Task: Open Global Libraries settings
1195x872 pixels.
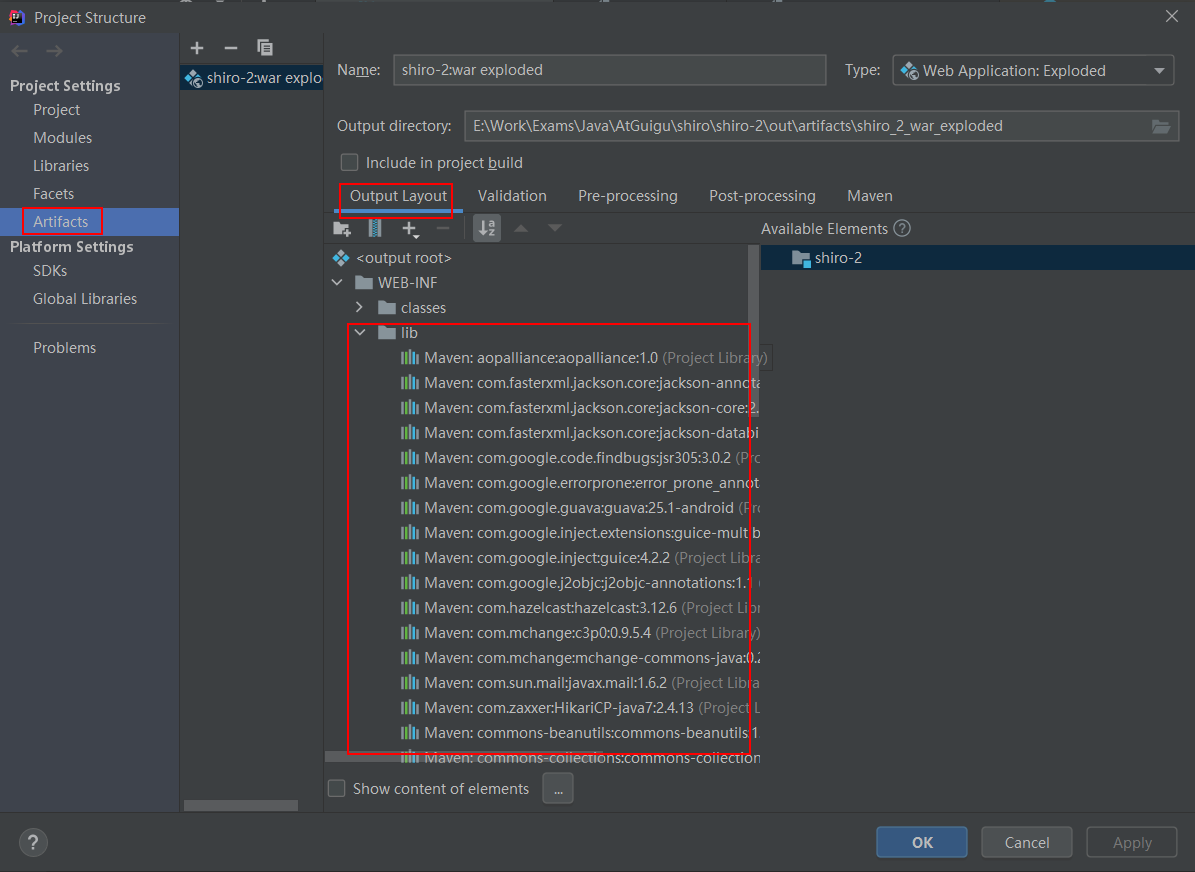Action: [85, 299]
